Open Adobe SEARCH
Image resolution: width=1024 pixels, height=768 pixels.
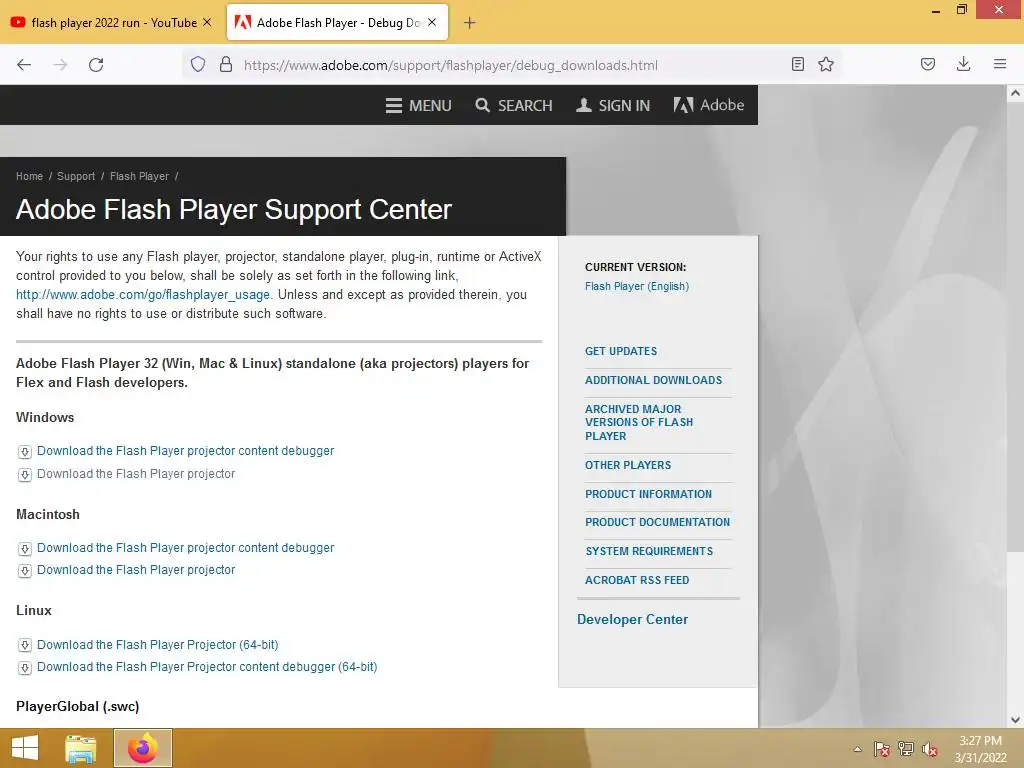(514, 105)
